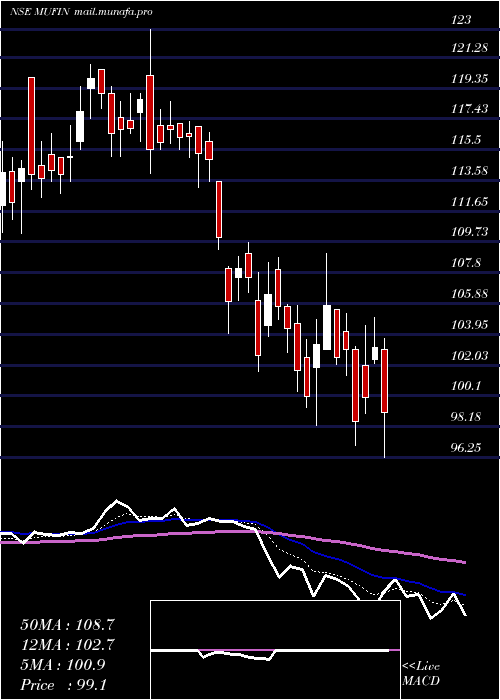
Task: Select the 105.88 price axis label
Action: pos(470,294)
